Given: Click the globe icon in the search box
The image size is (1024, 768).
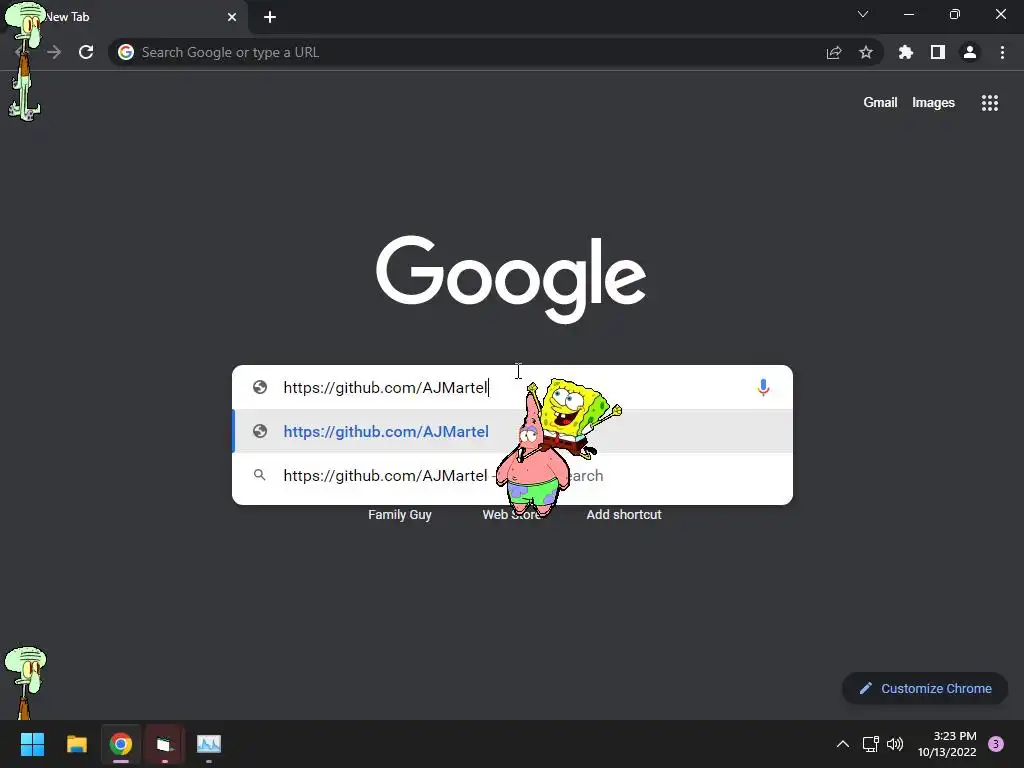Looking at the screenshot, I should click(x=260, y=387).
